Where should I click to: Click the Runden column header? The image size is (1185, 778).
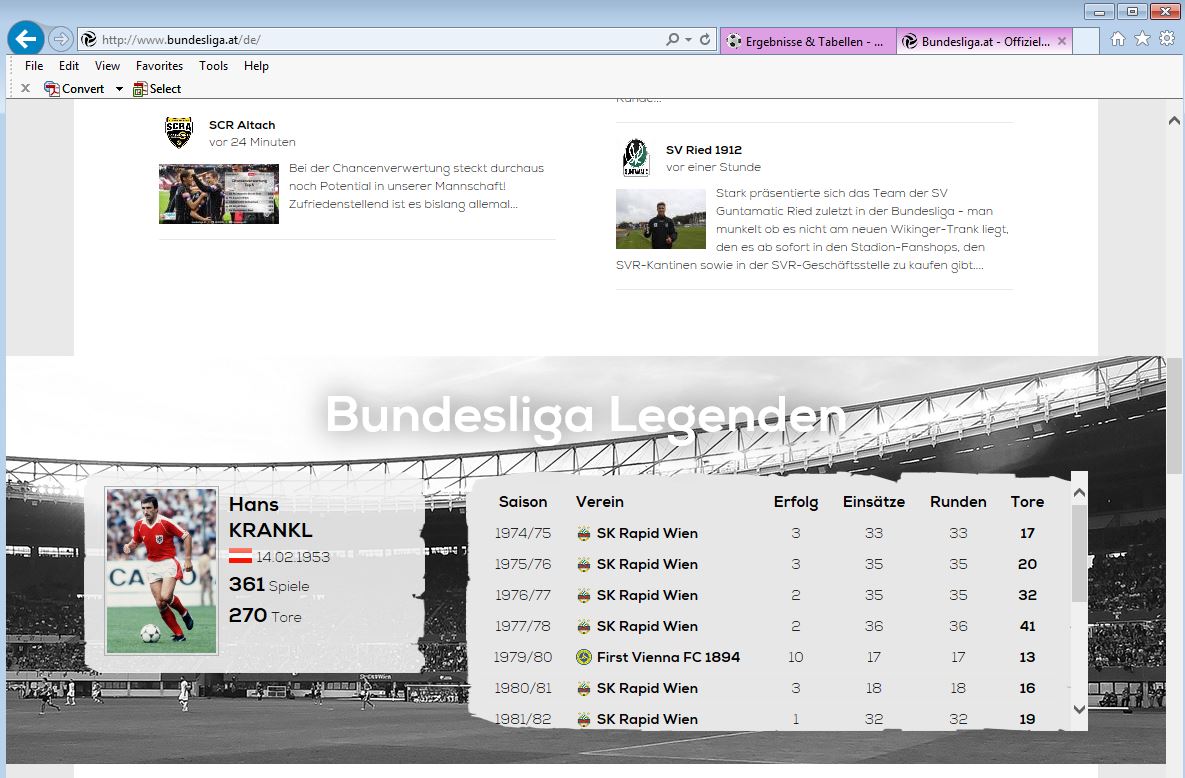(958, 502)
